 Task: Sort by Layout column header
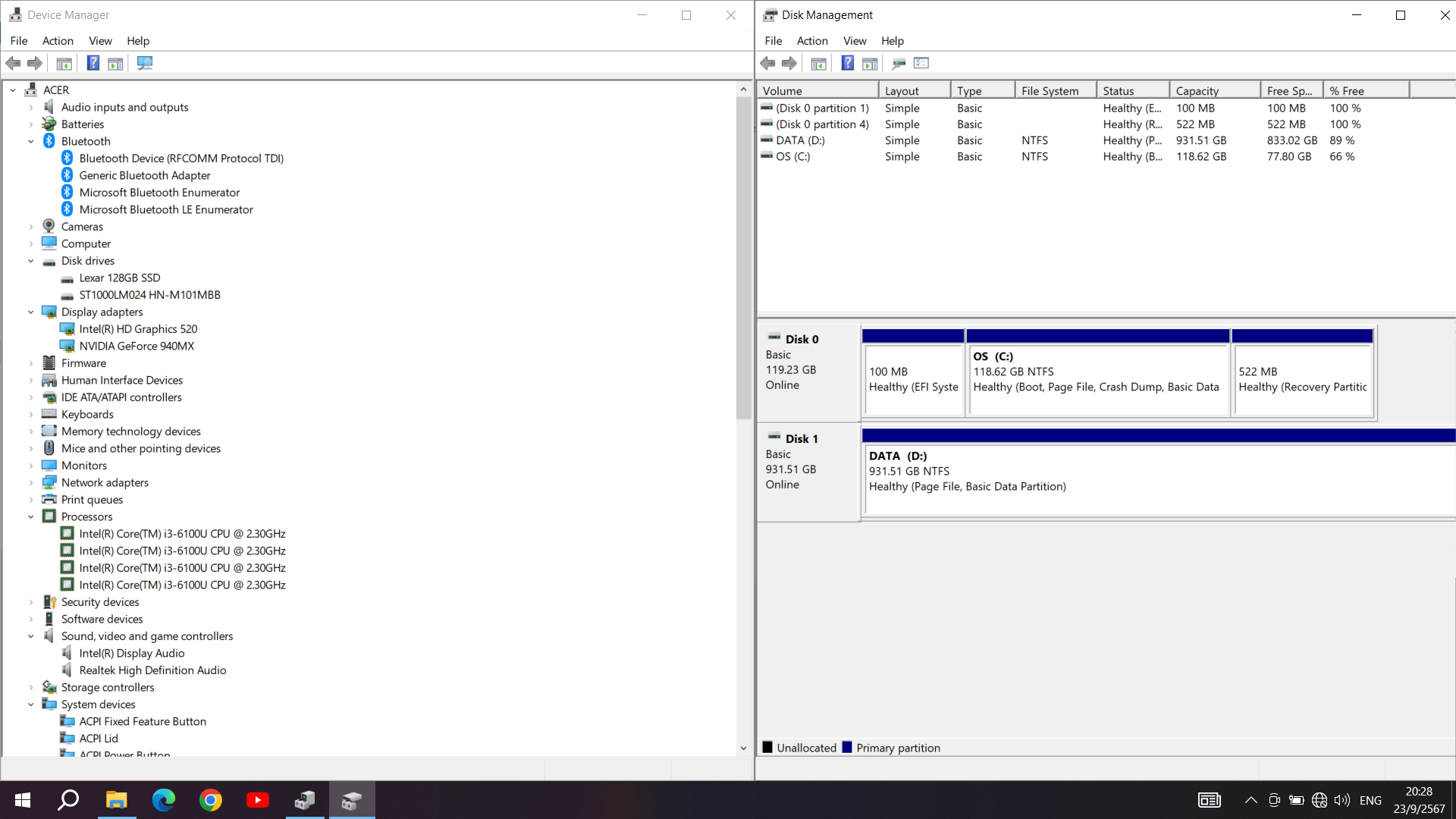coord(915,90)
